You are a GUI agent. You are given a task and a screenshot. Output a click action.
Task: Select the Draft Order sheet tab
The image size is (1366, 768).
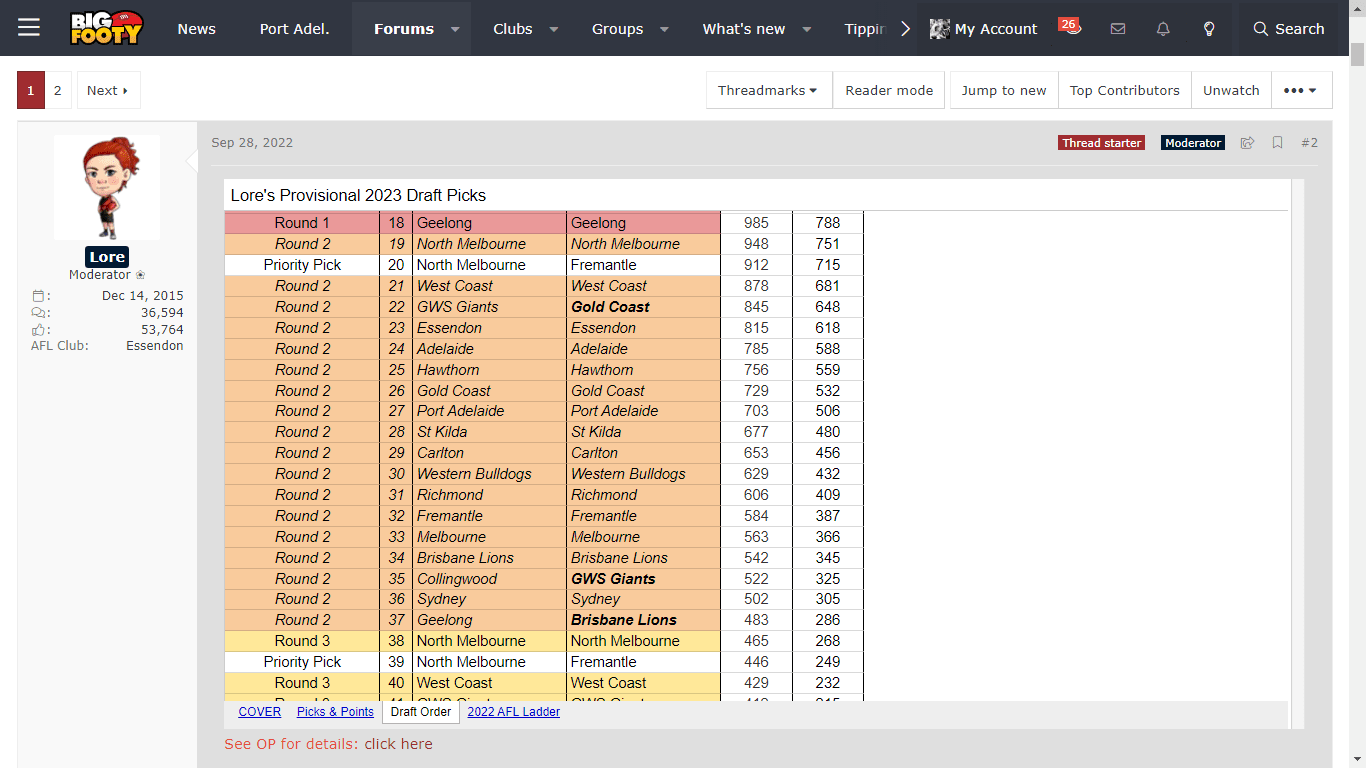[421, 712]
